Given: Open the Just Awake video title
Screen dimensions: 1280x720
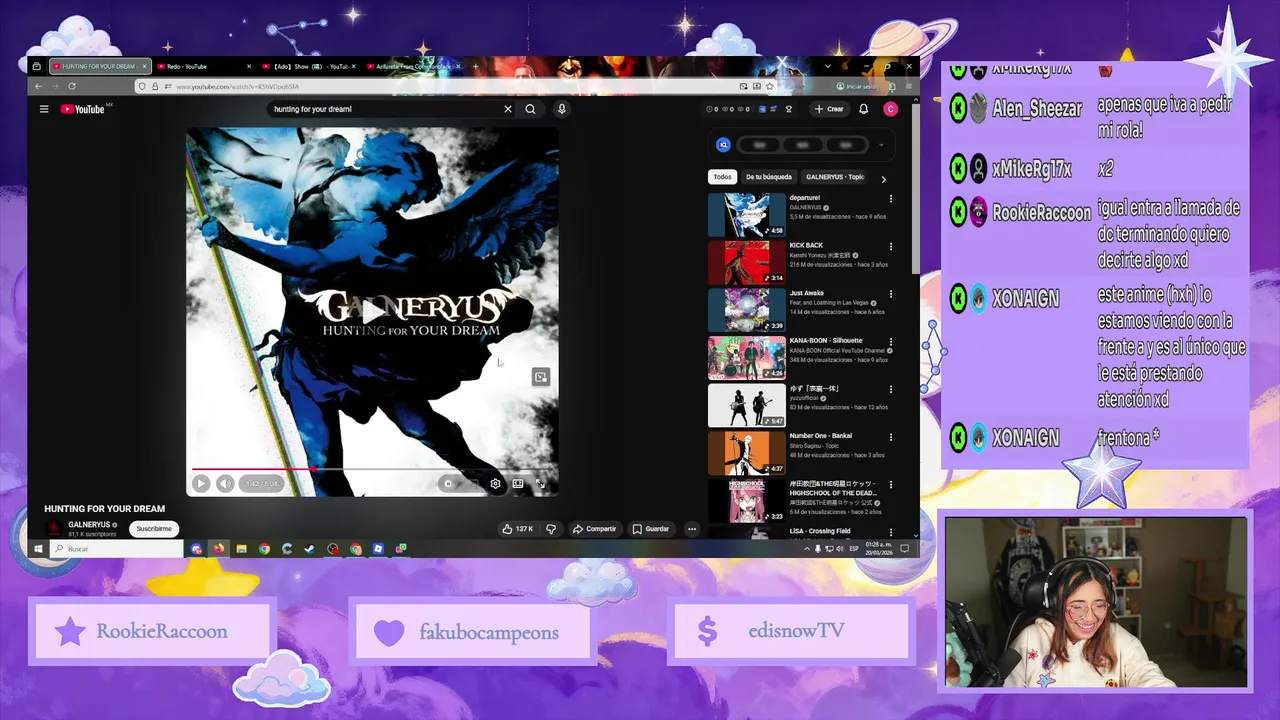Looking at the screenshot, I should (x=807, y=293).
